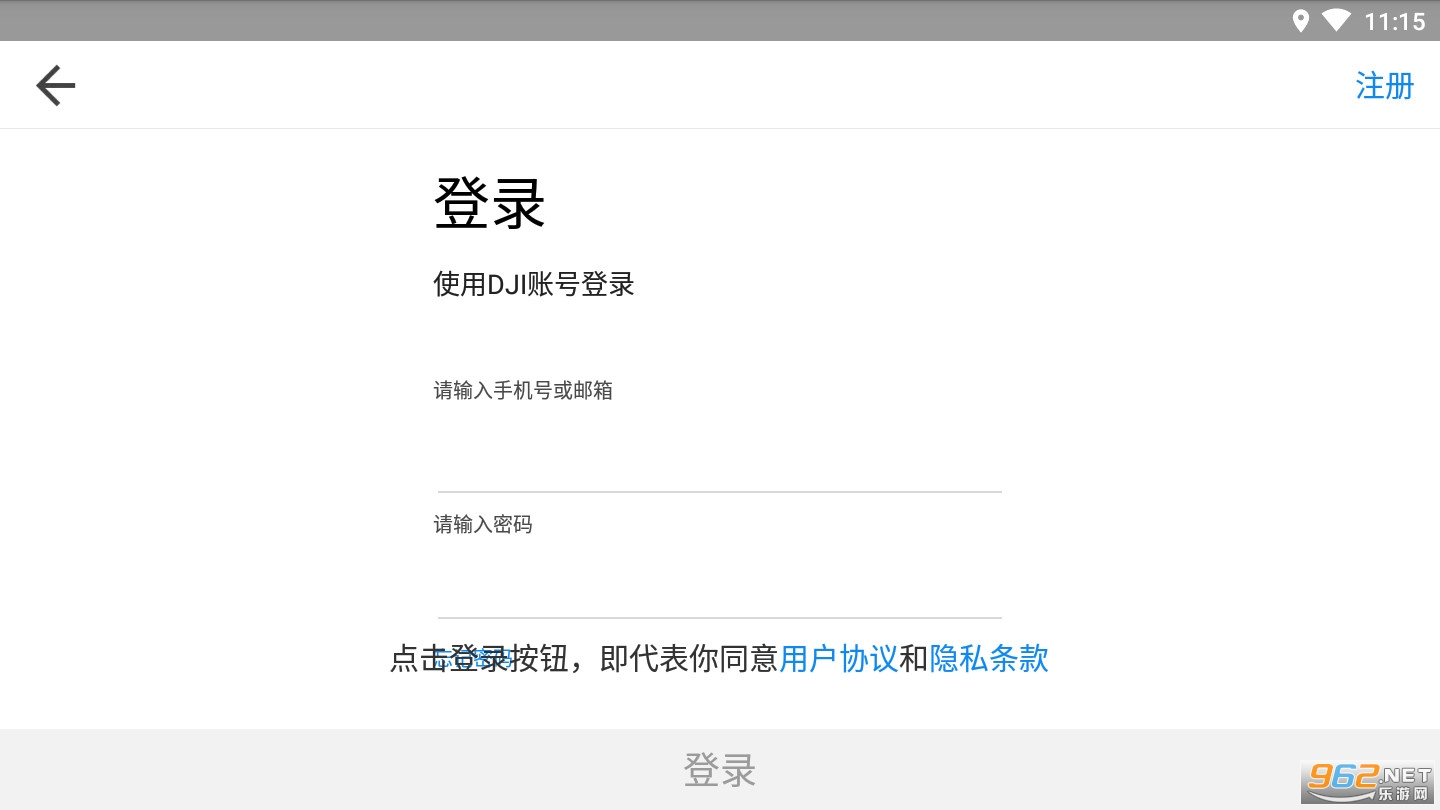Open the 用户协议 user agreement link

[x=838, y=658]
